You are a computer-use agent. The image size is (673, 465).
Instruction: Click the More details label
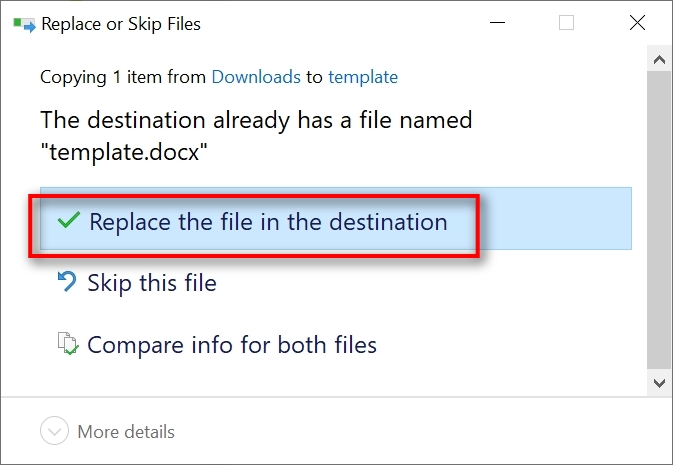[126, 432]
